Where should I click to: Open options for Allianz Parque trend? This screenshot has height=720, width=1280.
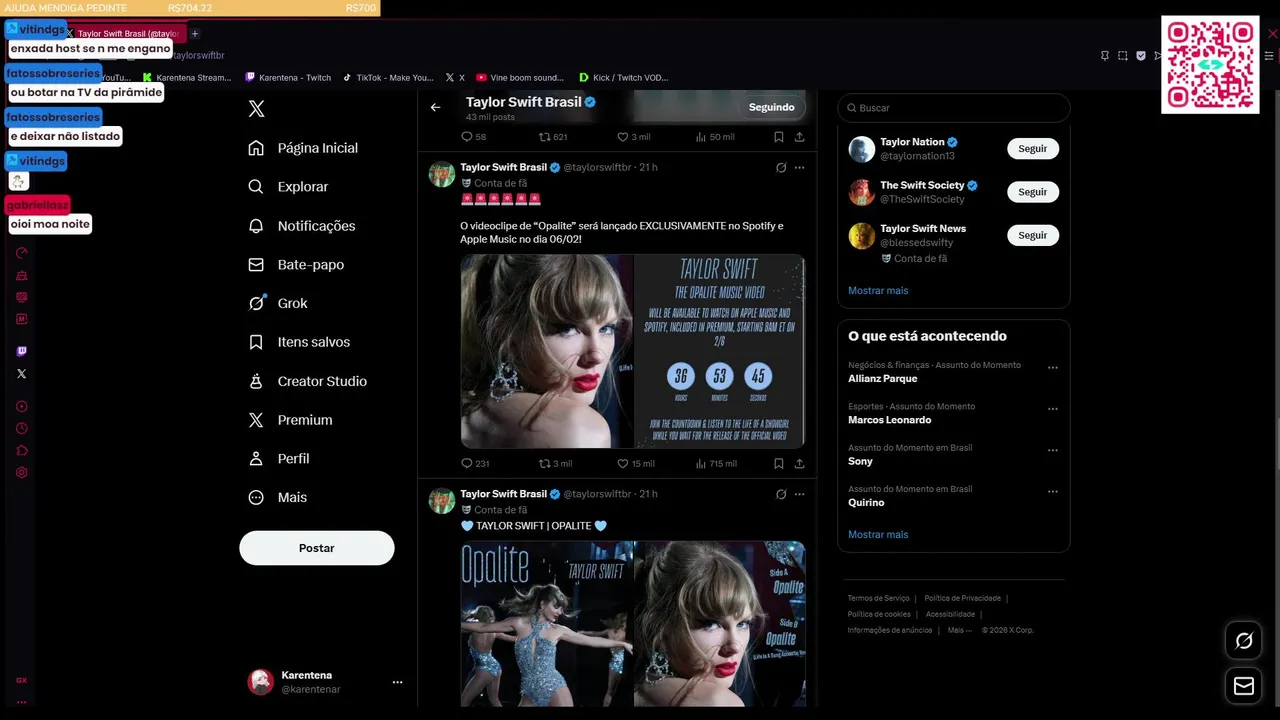click(x=1052, y=368)
